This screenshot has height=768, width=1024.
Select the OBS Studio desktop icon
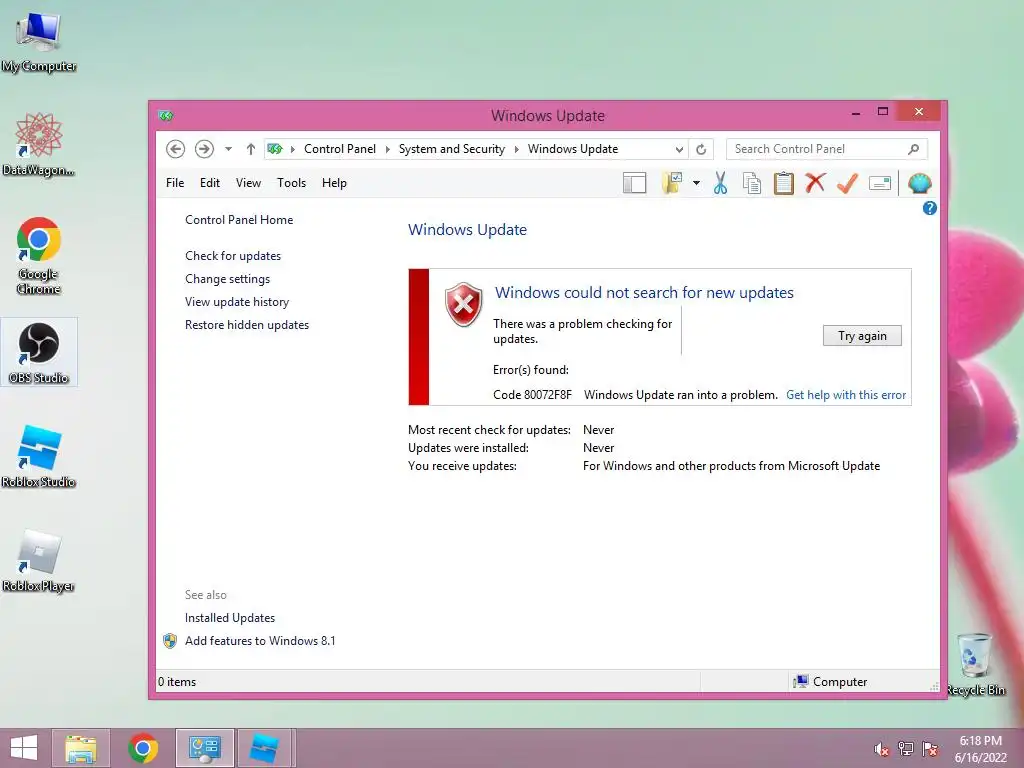(39, 353)
